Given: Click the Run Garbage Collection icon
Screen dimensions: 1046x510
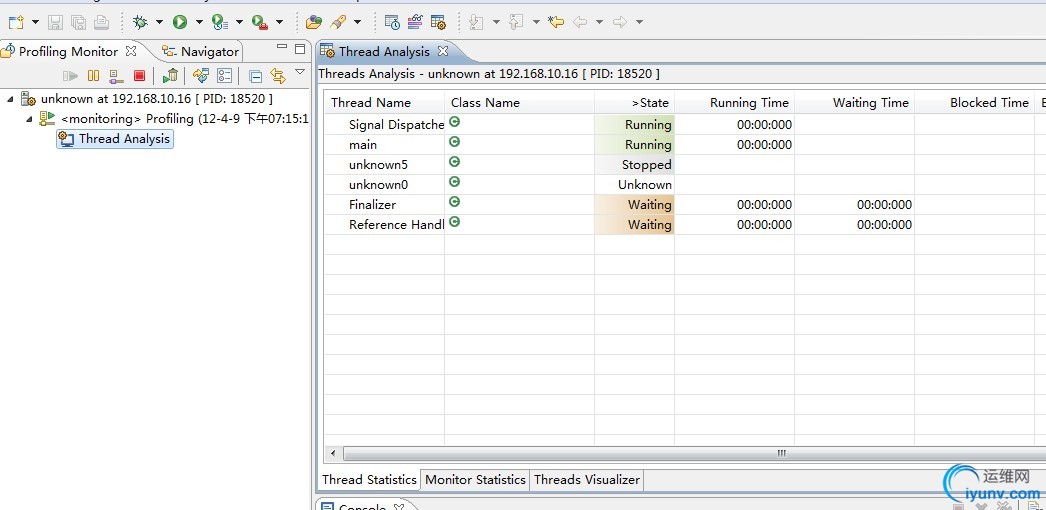Looking at the screenshot, I should [171, 76].
